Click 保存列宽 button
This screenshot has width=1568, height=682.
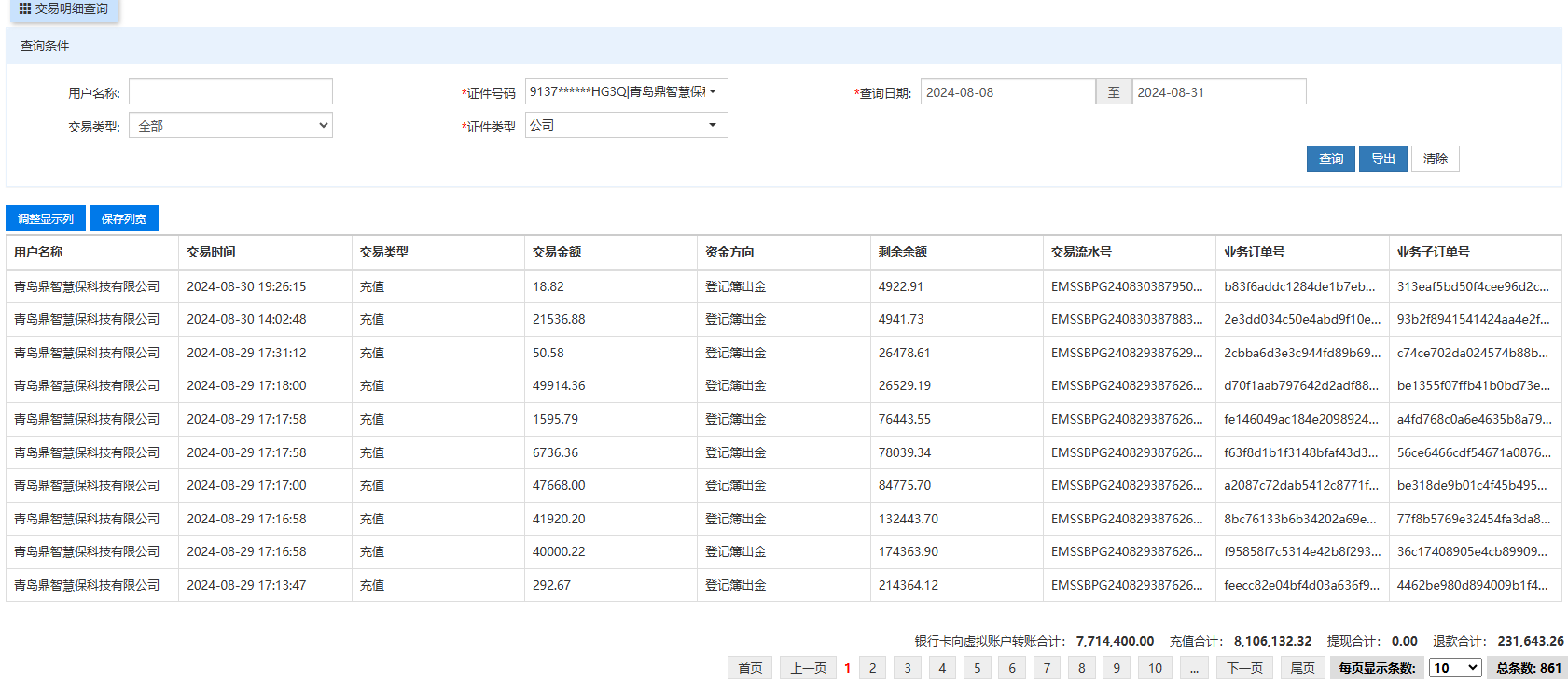pos(124,218)
